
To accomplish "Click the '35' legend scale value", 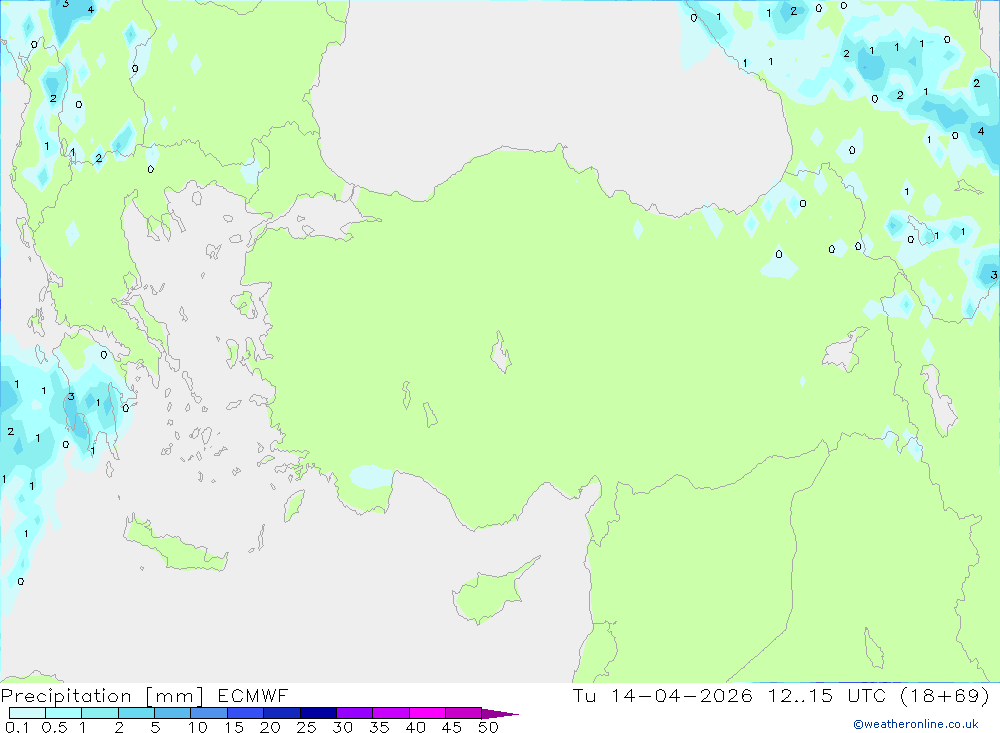I will (x=379, y=727).
